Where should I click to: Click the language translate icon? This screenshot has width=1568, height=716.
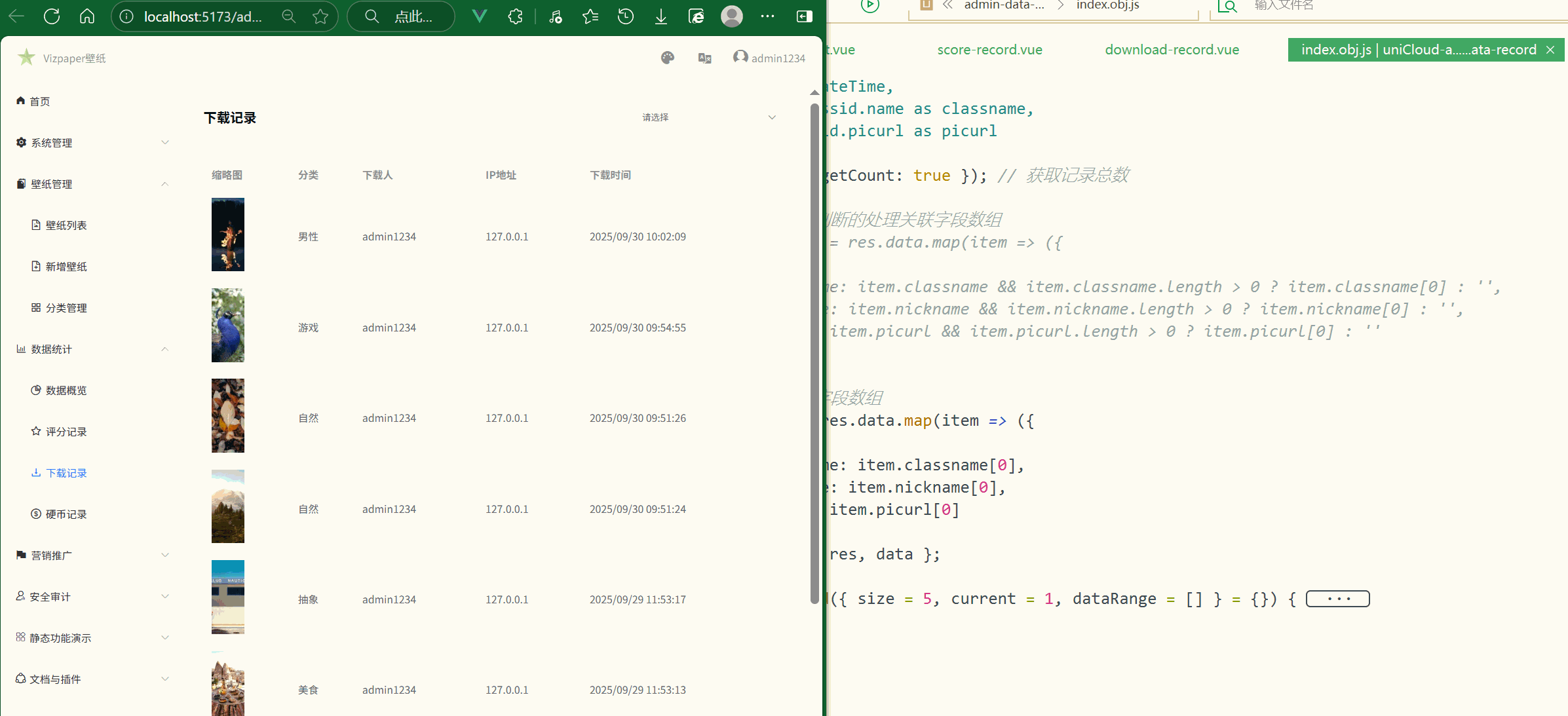click(705, 58)
